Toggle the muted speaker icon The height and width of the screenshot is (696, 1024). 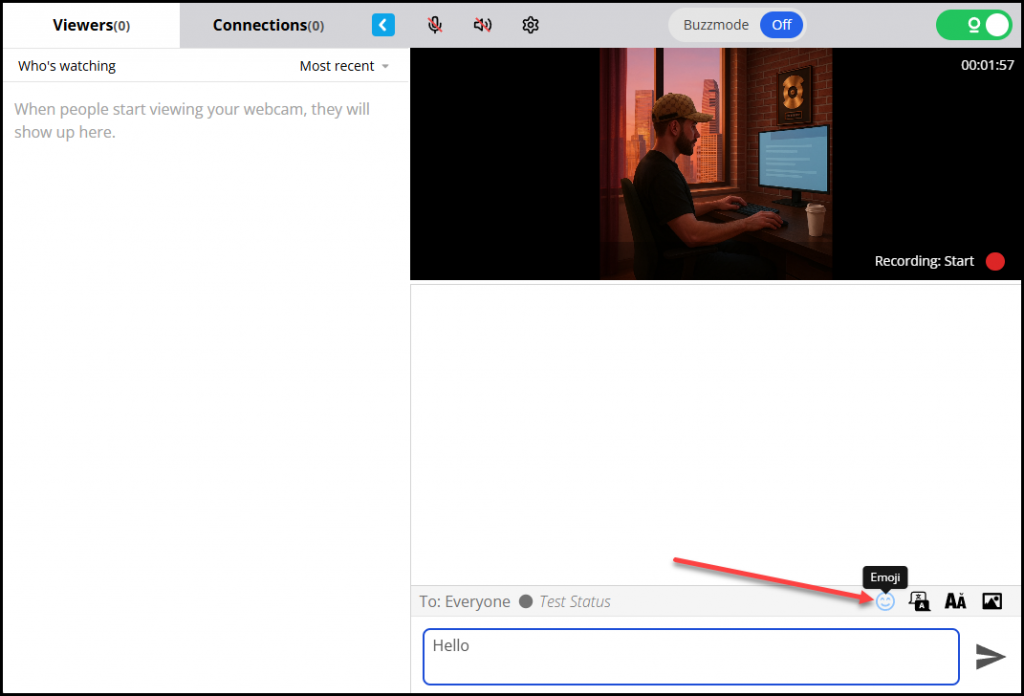point(483,25)
